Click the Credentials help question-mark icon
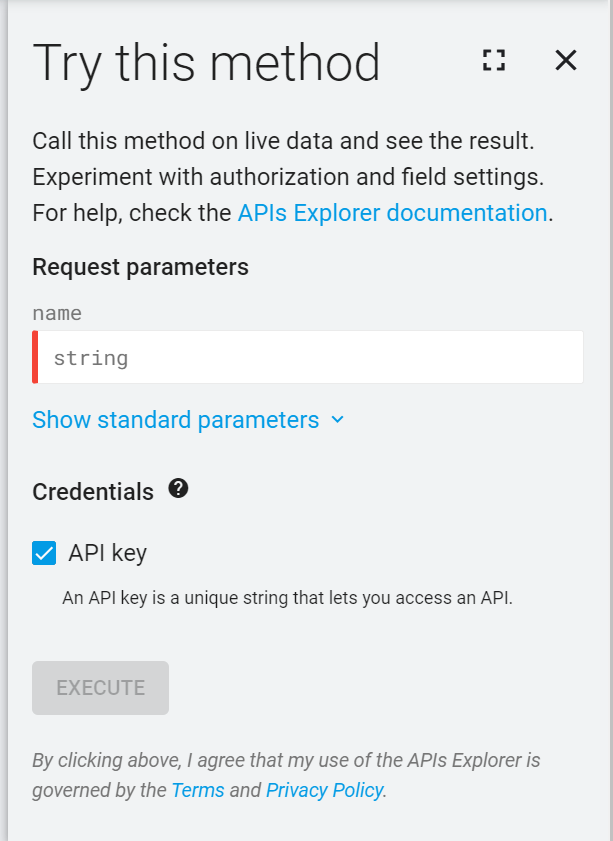This screenshot has width=613, height=841. pos(178,489)
